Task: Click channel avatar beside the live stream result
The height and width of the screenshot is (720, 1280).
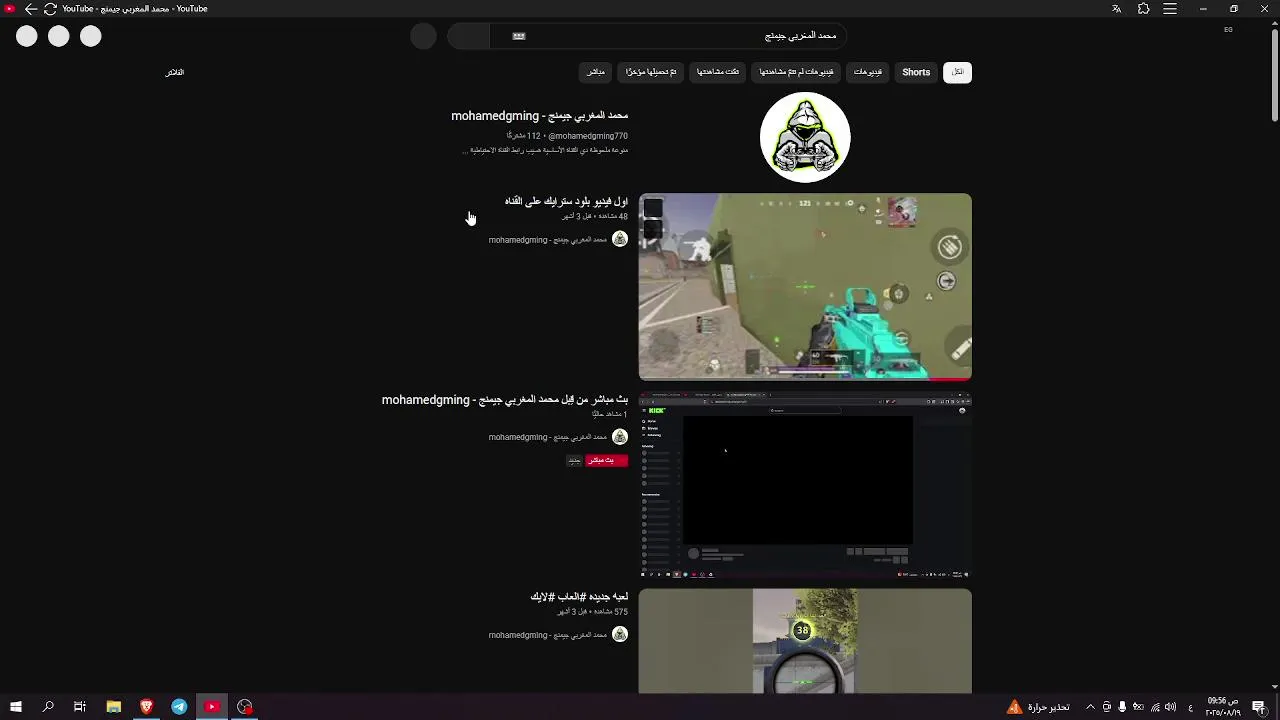Action: [x=620, y=437]
